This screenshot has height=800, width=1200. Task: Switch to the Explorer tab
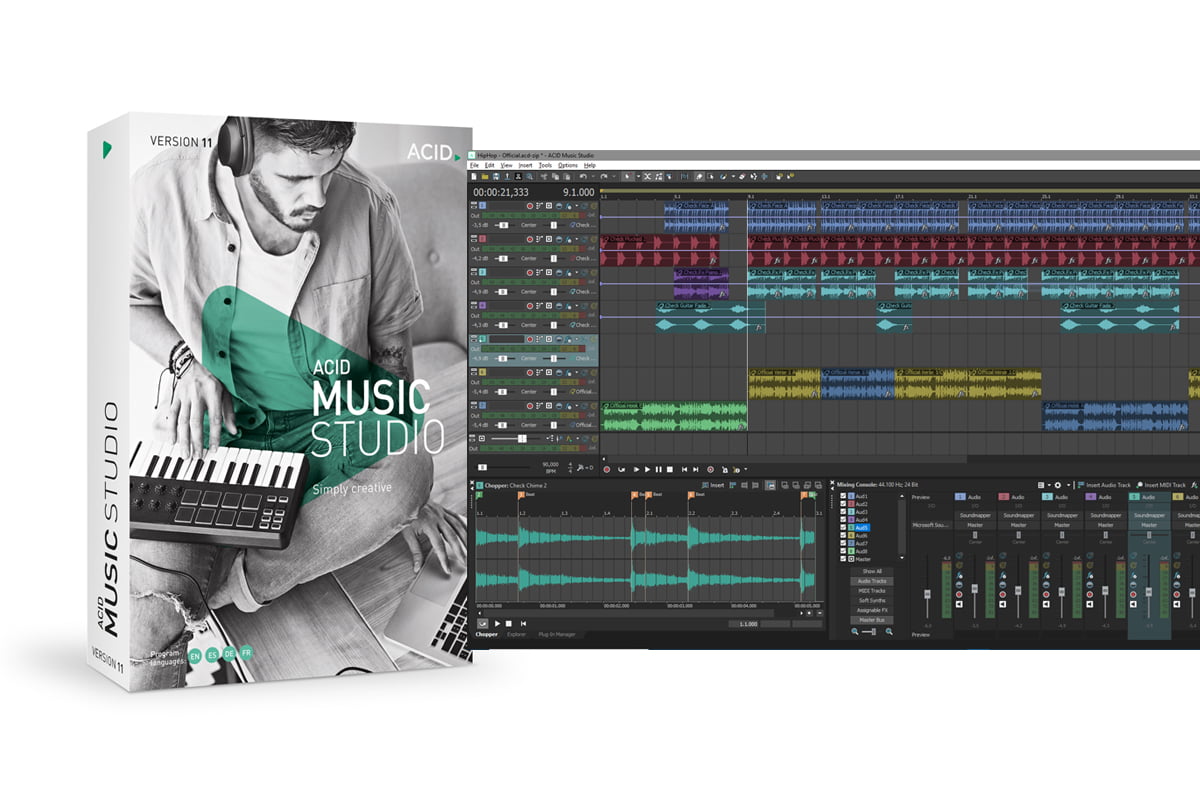pyautogui.click(x=517, y=634)
